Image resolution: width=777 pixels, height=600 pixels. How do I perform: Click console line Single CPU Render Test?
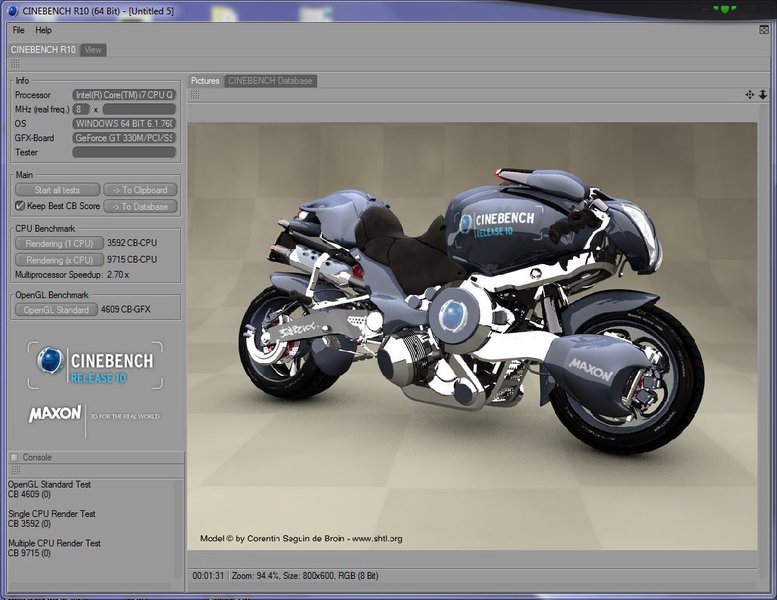click(x=52, y=514)
